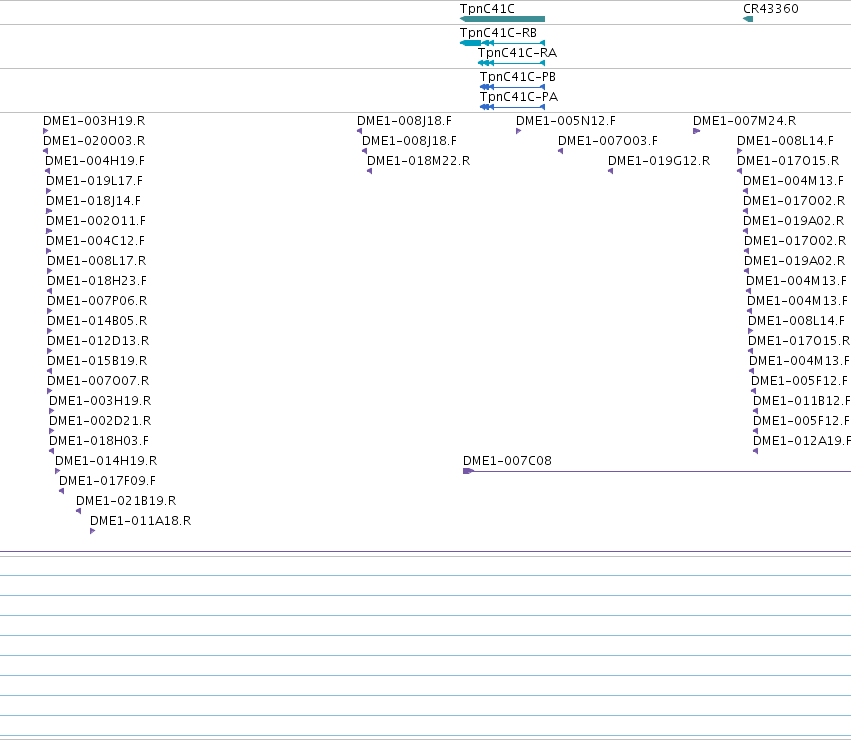Select DME1-018M22.R label
Image resolution: width=851 pixels, height=740 pixels.
pyautogui.click(x=418, y=161)
